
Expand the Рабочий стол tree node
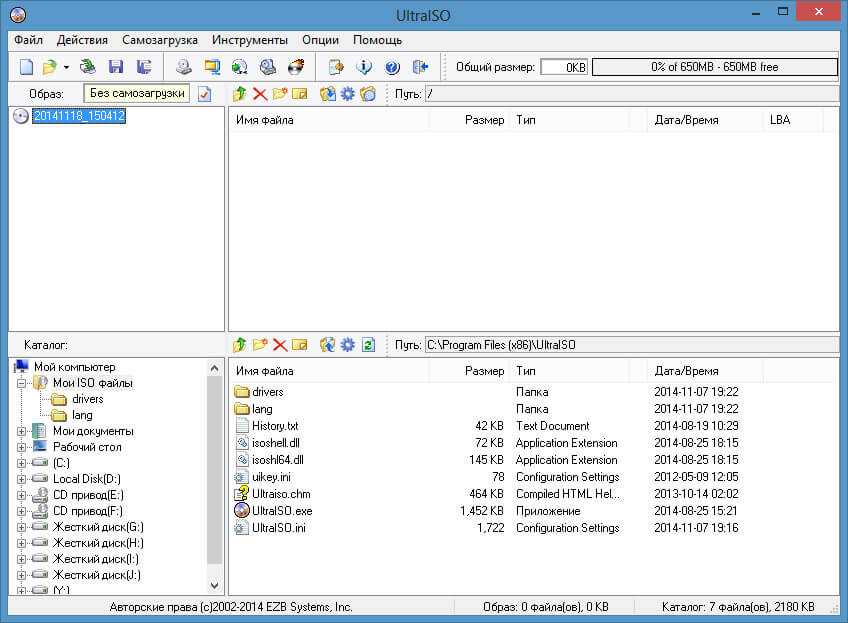click(x=22, y=447)
